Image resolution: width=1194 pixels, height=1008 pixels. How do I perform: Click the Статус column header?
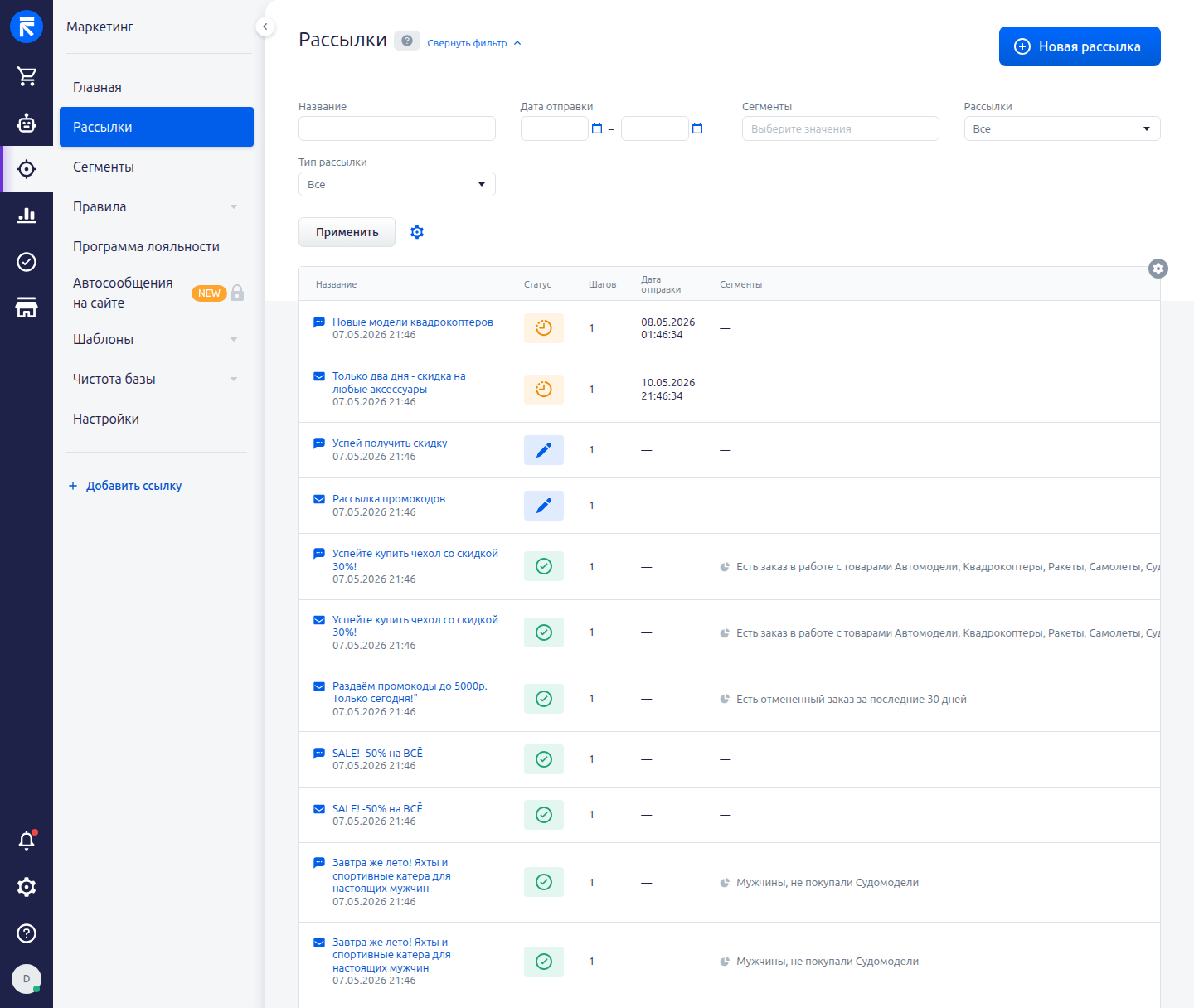click(x=537, y=284)
